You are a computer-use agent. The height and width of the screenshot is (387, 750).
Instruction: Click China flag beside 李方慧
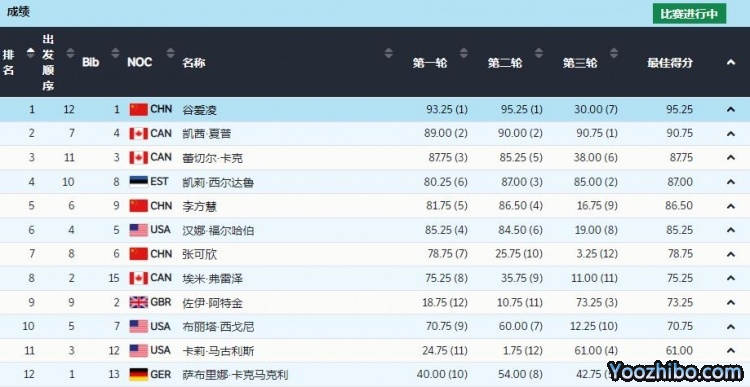pyautogui.click(x=139, y=206)
